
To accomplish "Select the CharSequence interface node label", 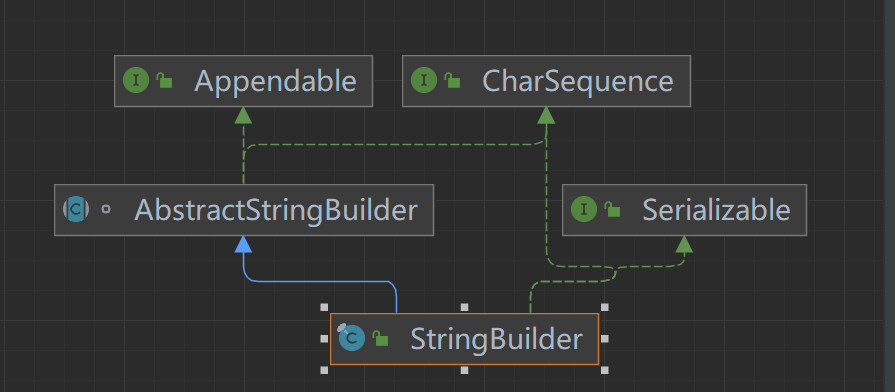I will (578, 81).
